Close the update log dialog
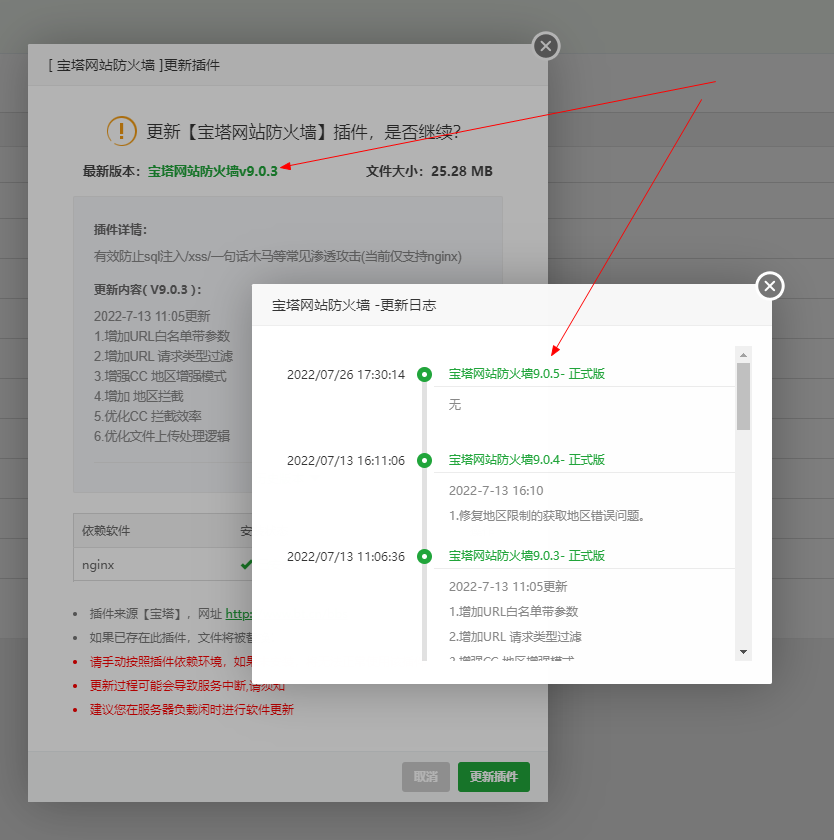The image size is (834, 840). tap(770, 286)
